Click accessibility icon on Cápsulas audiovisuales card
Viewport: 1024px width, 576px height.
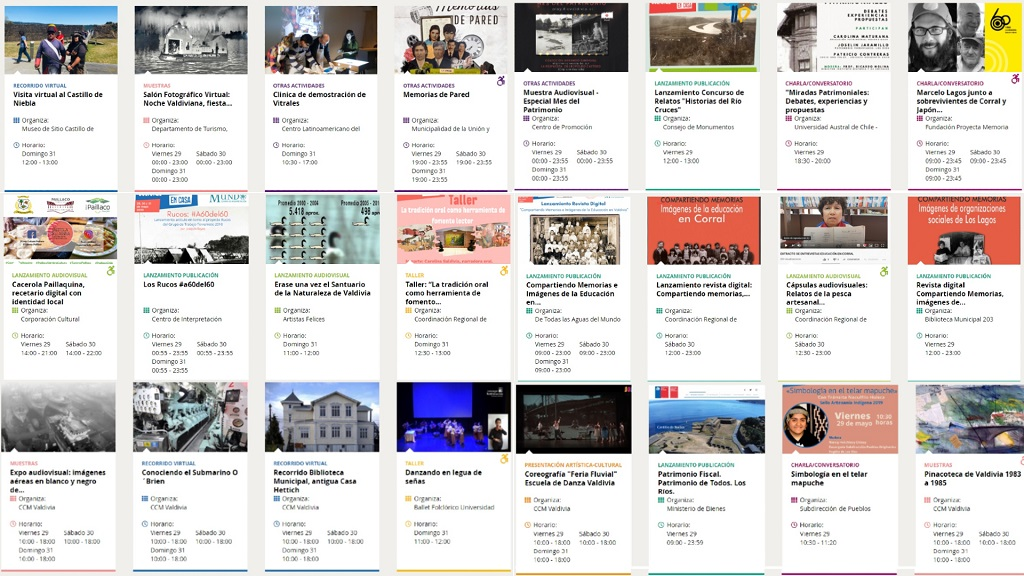[884, 271]
